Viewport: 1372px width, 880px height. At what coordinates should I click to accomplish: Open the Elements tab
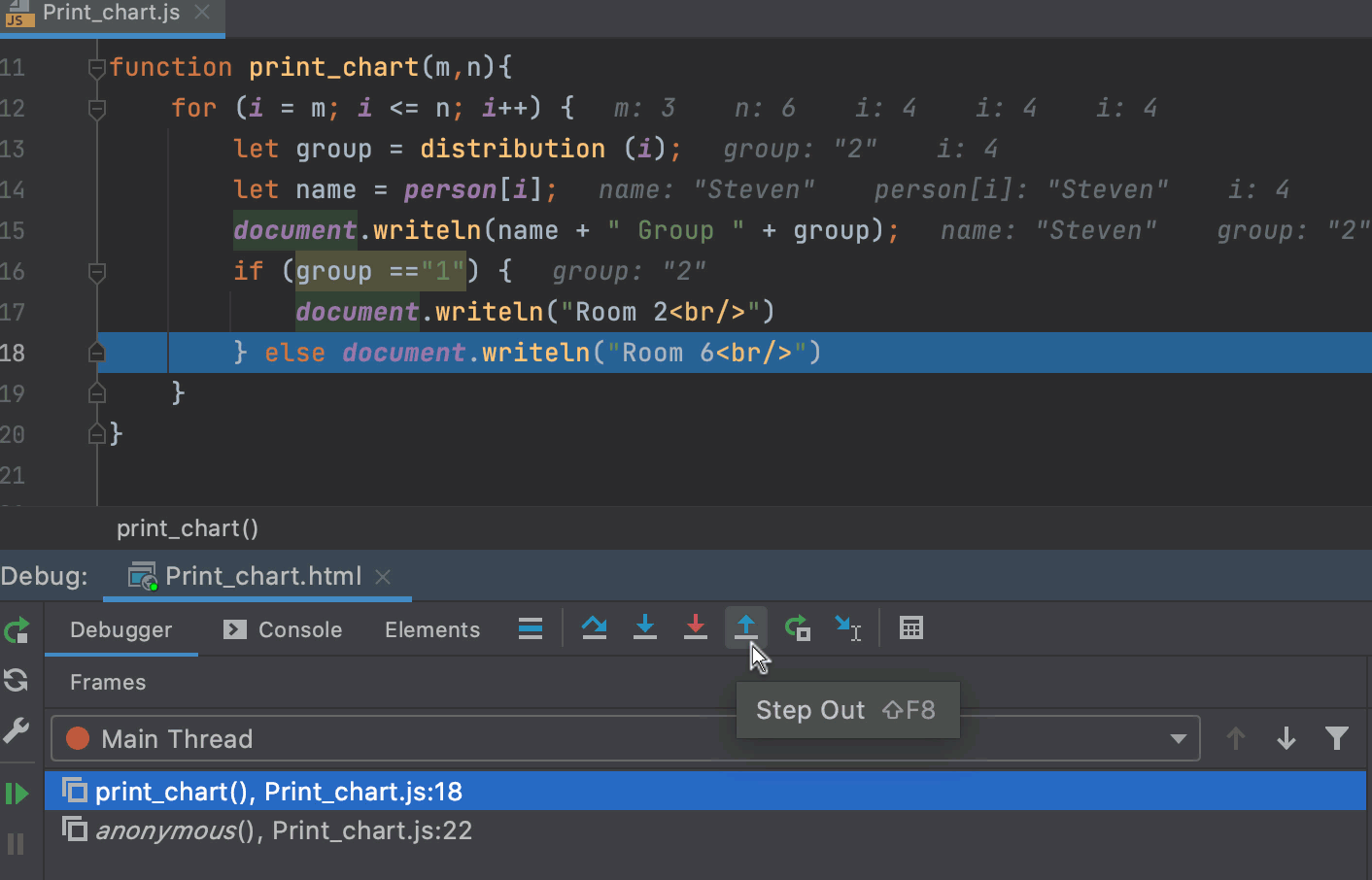point(432,629)
